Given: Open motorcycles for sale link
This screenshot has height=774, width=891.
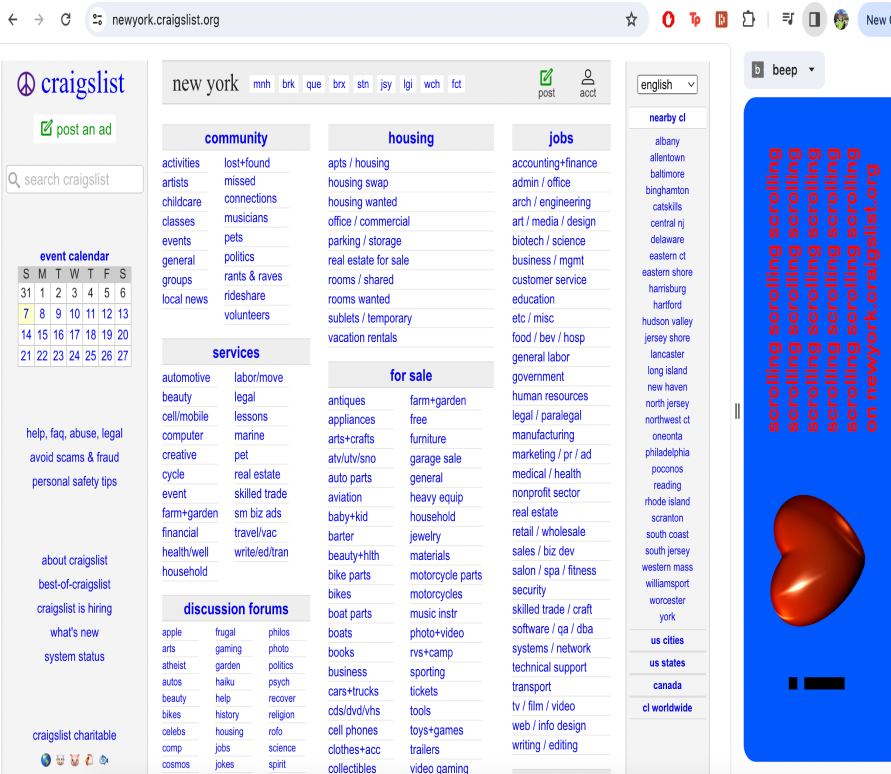Looking at the screenshot, I should coord(436,594).
